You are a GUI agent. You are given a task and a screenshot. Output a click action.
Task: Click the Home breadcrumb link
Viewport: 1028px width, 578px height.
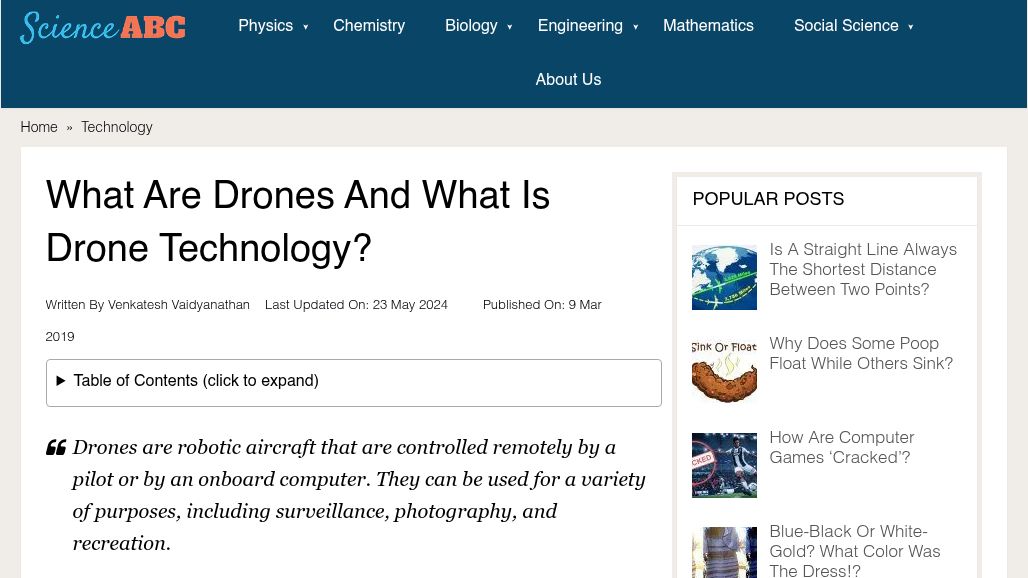[39, 127]
